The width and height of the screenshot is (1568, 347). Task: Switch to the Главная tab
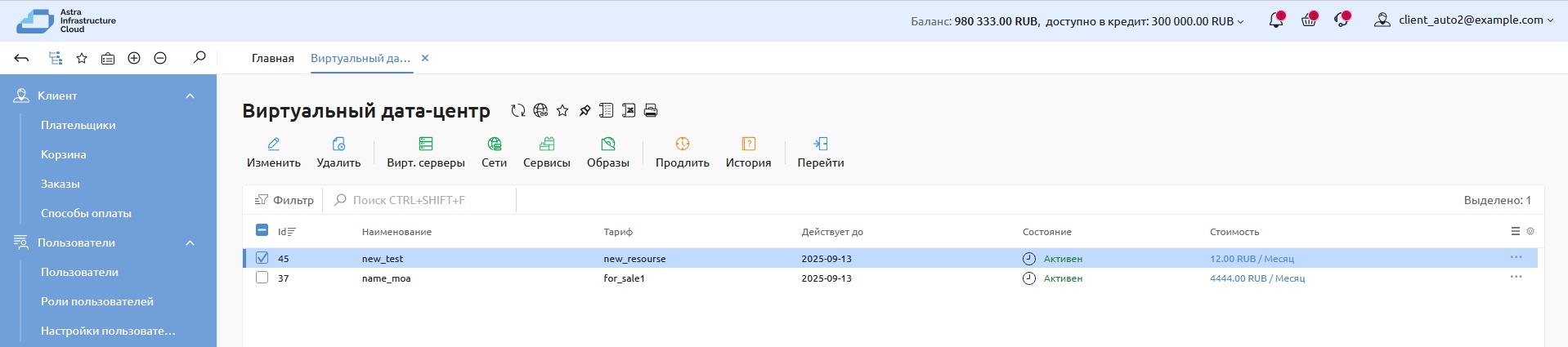tap(272, 58)
